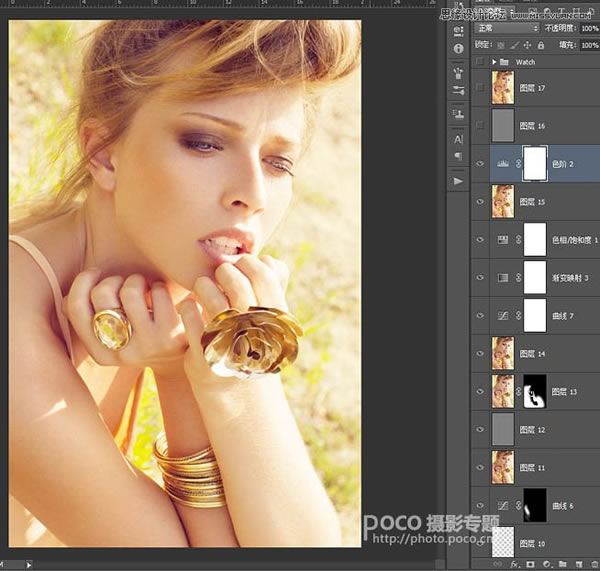
Task: Click the mask link chain on 色阶 2
Action: pos(518,164)
